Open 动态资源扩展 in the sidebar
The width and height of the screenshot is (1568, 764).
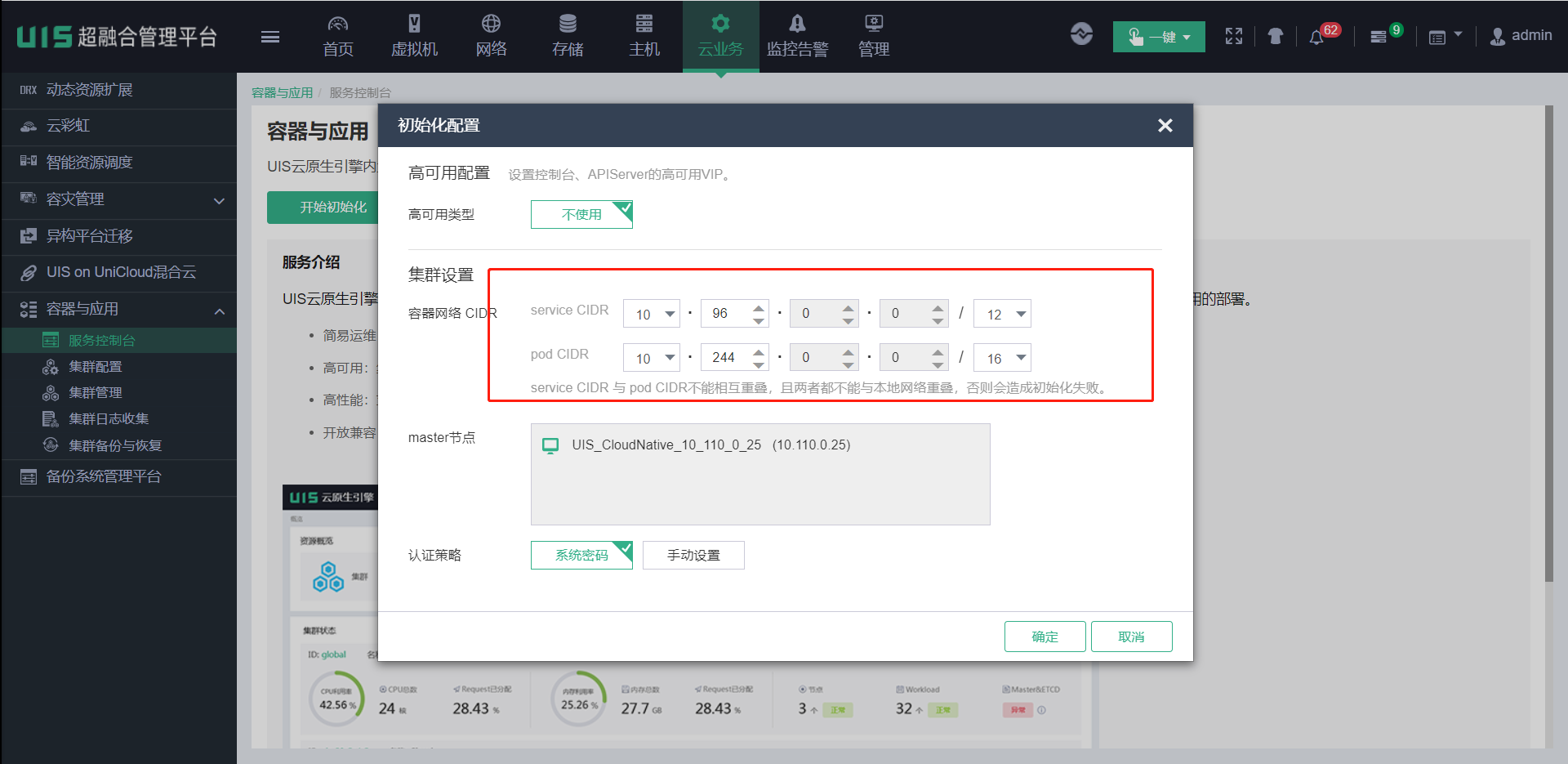tap(118, 90)
